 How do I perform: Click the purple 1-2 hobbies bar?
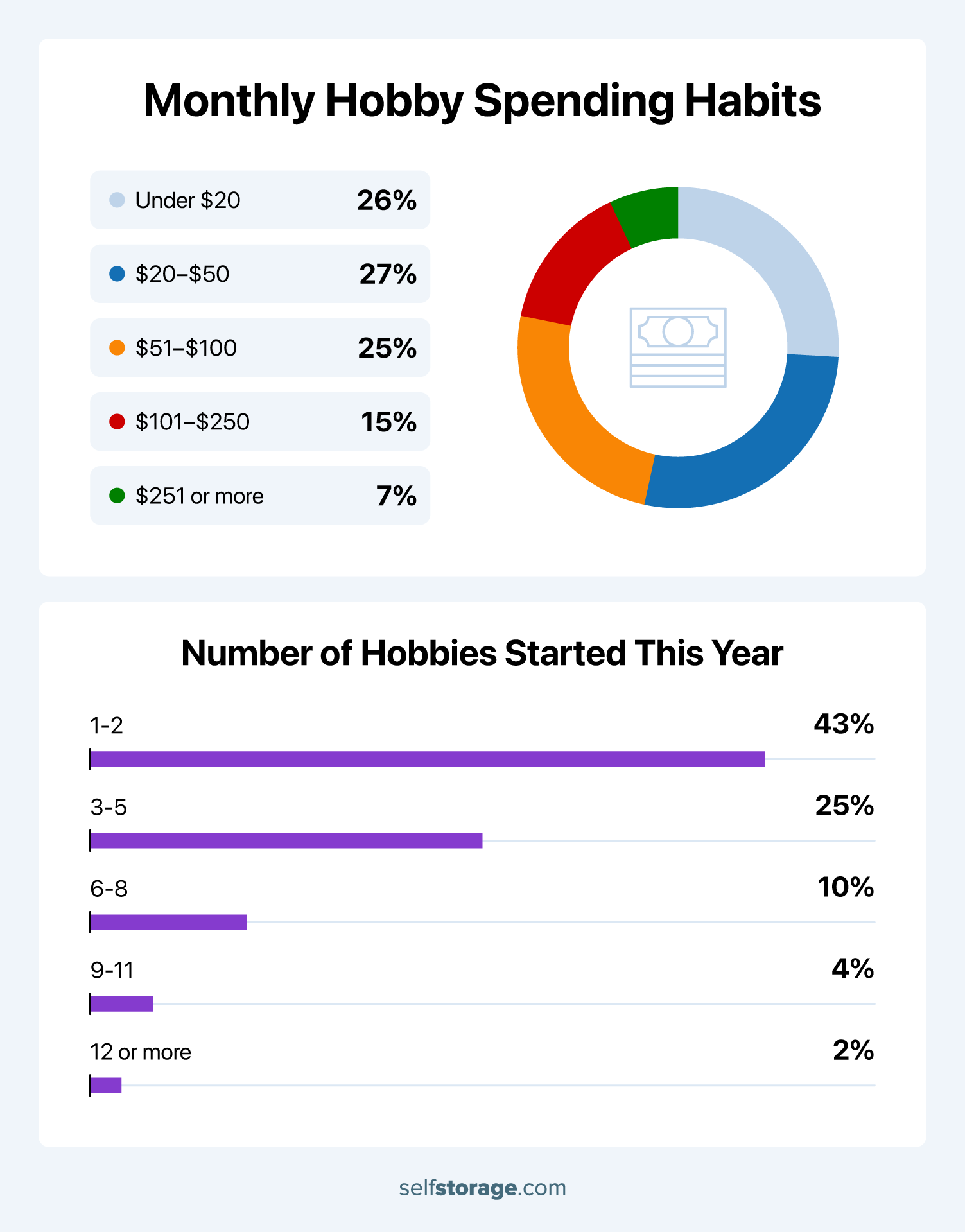click(427, 759)
